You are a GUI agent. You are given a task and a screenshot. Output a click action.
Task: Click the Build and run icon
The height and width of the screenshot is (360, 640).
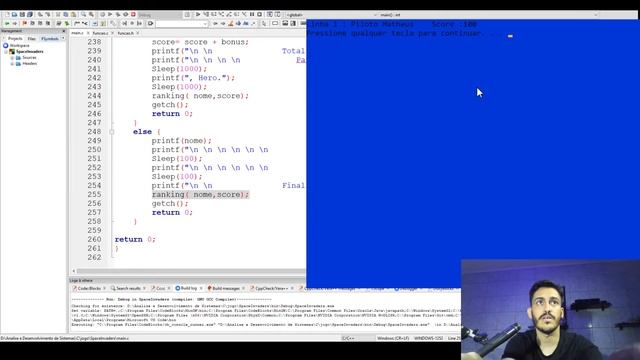[x=118, y=14]
